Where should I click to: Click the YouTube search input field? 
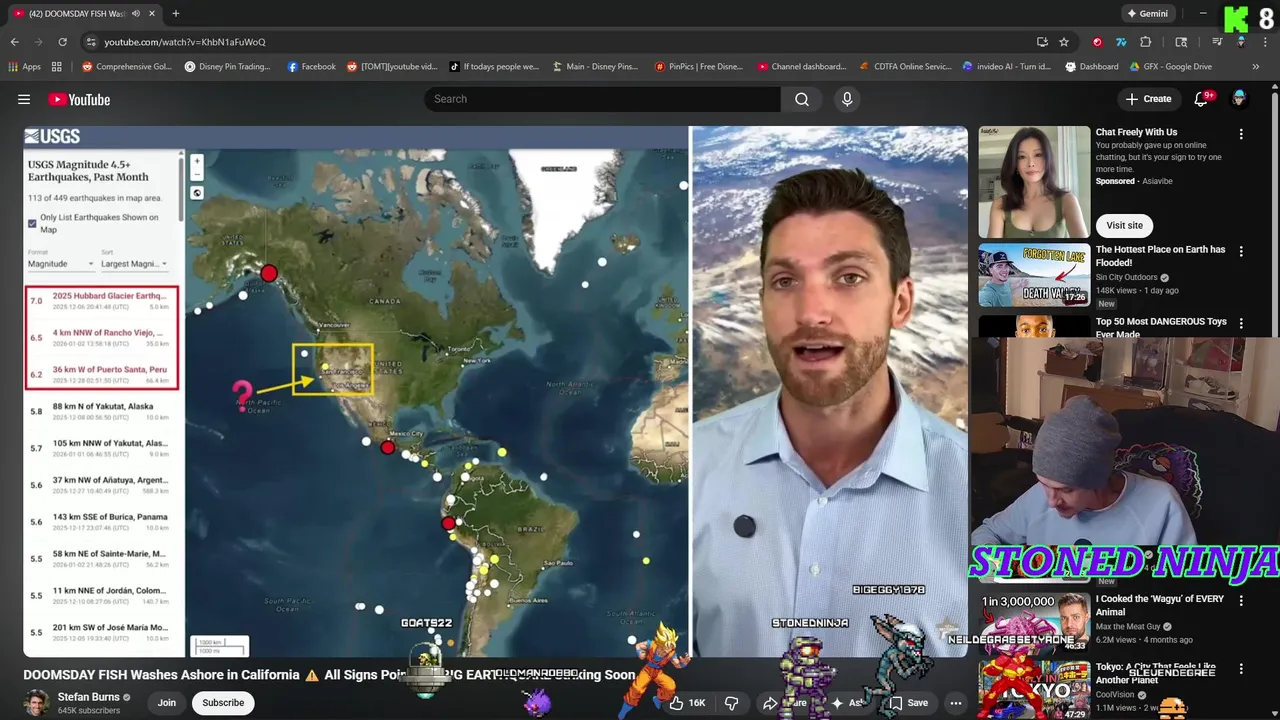pos(602,99)
